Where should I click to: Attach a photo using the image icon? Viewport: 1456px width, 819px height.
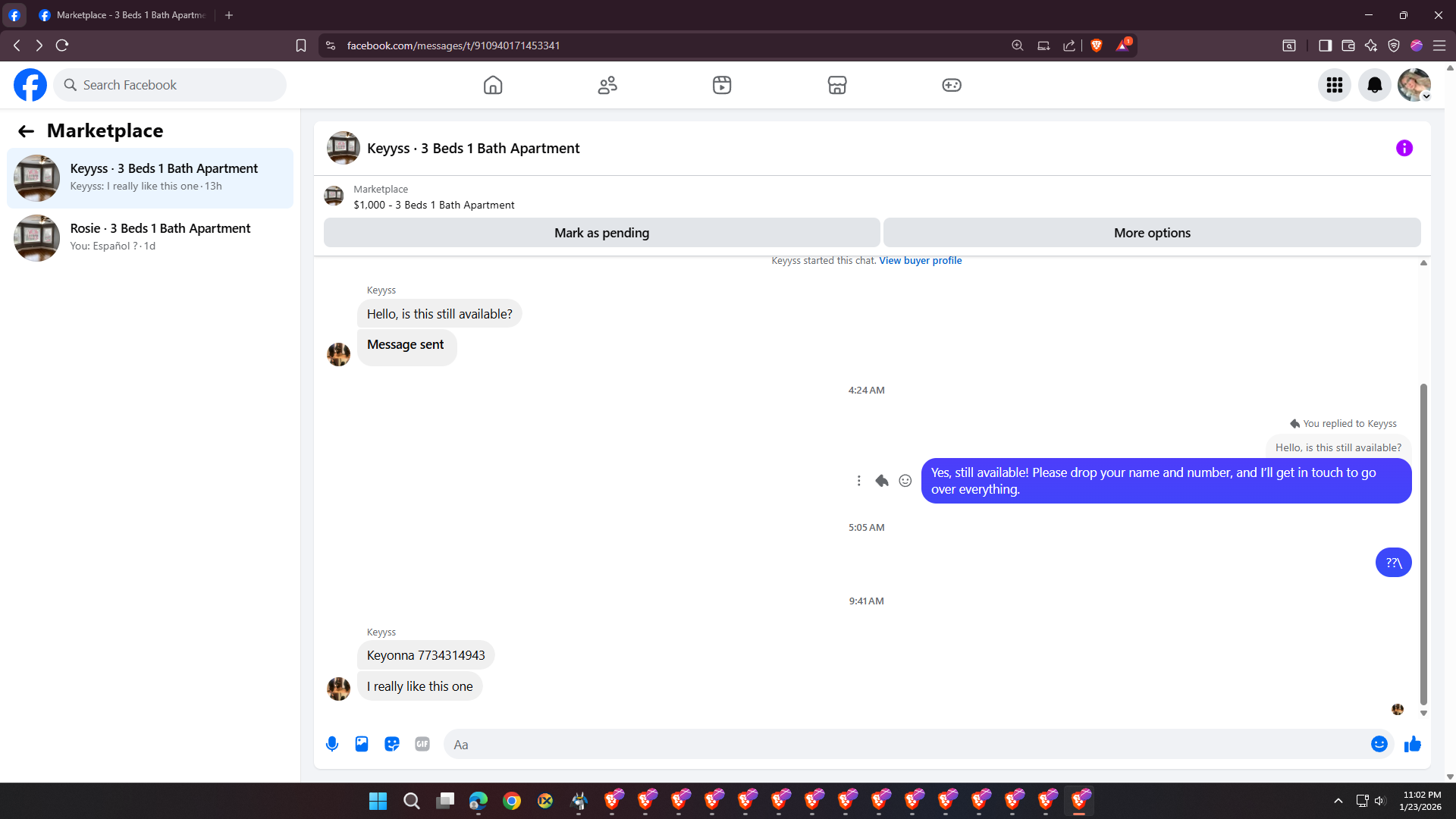[x=362, y=744]
